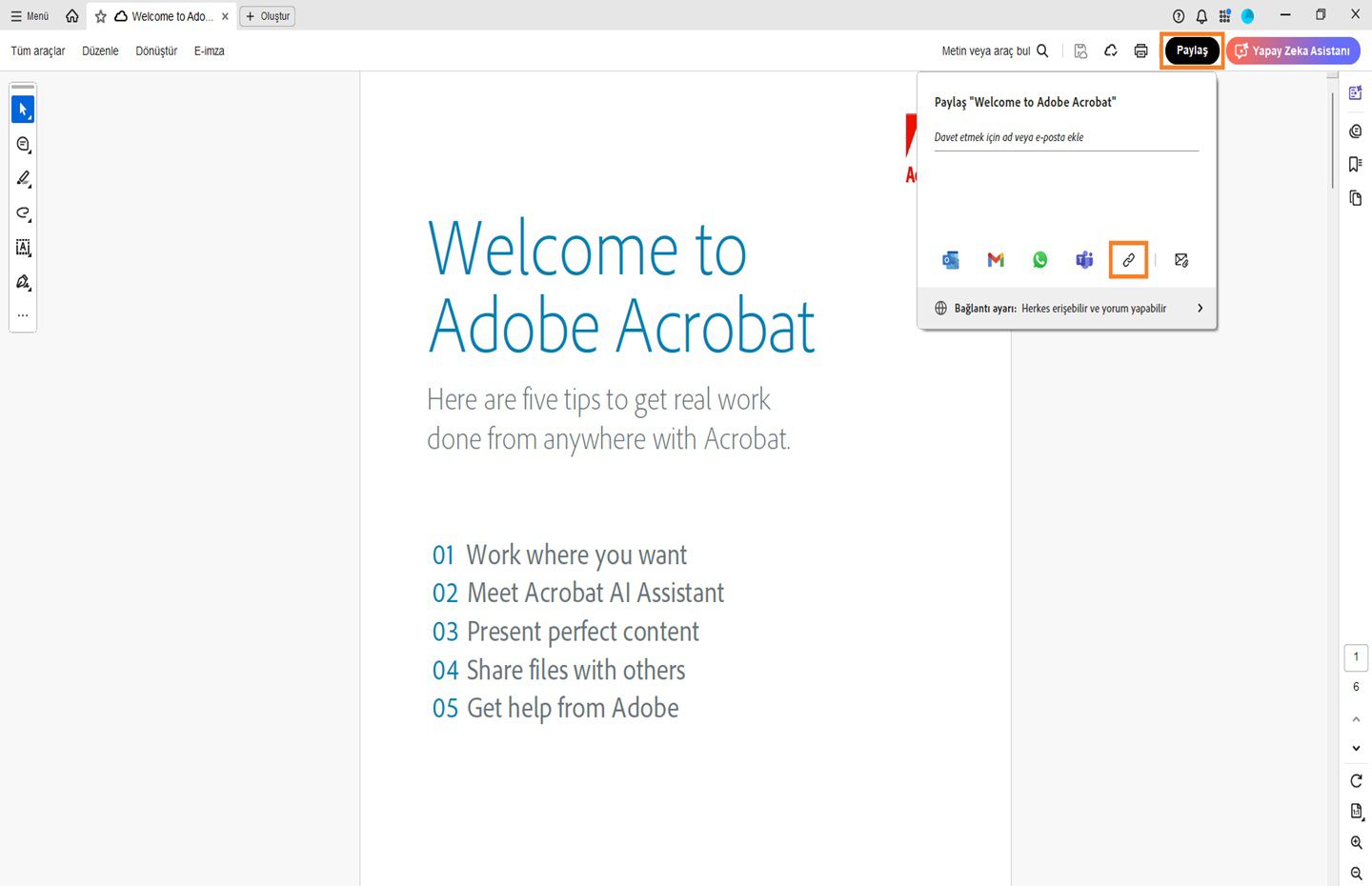Click the 03 Present perfect content line
This screenshot has width=1372, height=886.
coord(566,632)
